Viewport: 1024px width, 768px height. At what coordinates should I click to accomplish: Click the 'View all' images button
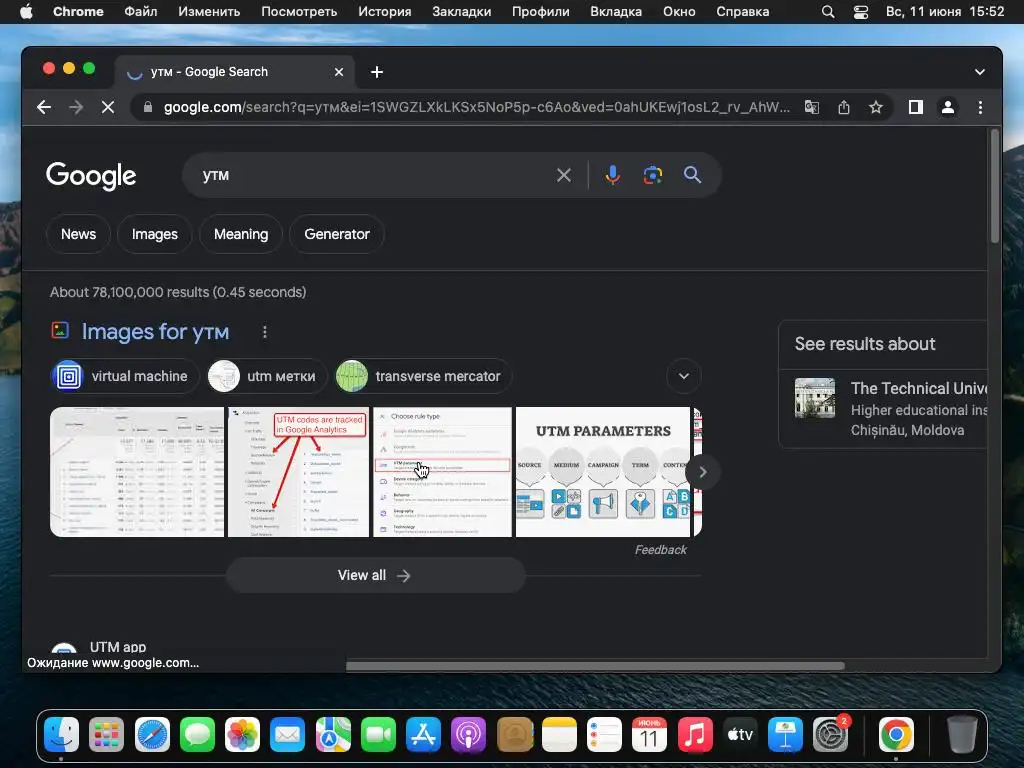coord(376,575)
